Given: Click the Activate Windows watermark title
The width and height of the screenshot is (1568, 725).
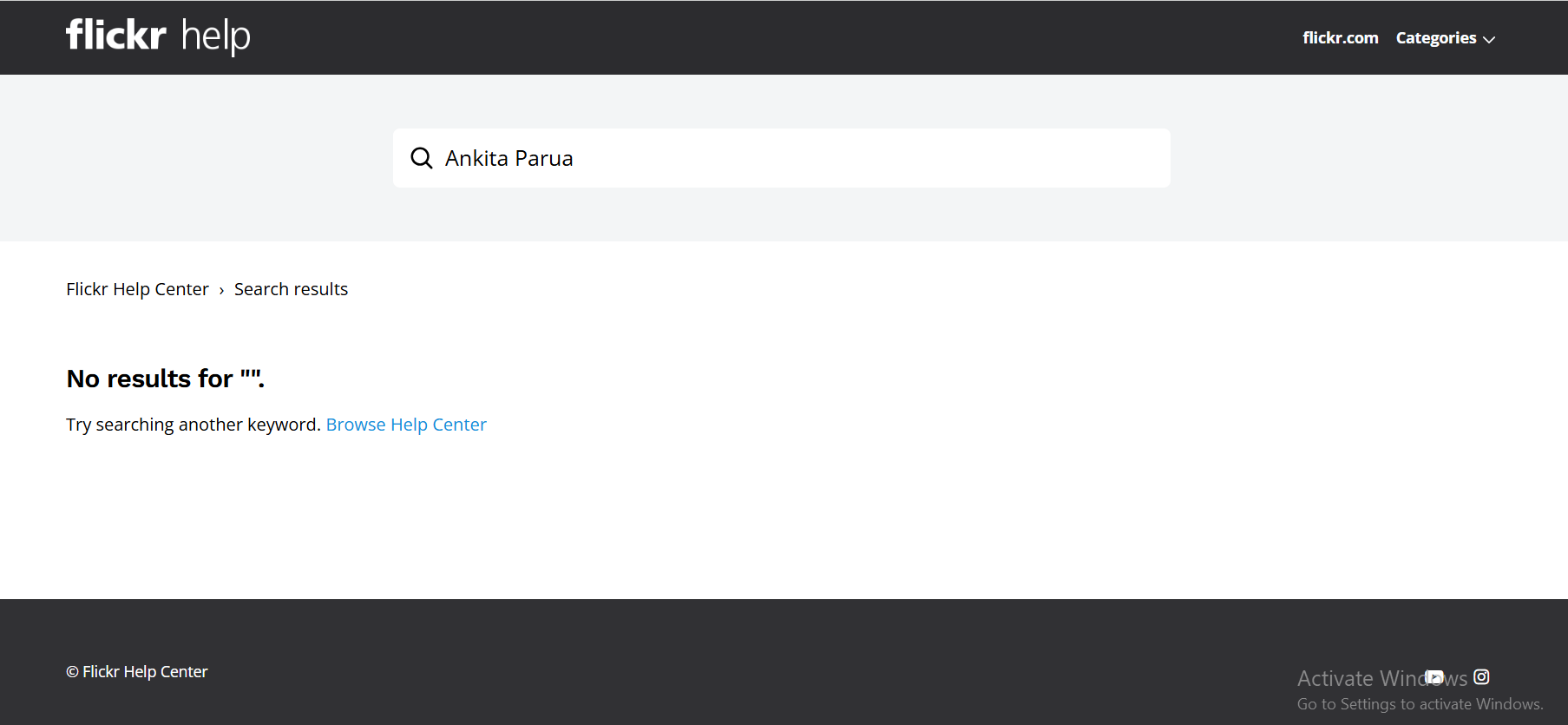Looking at the screenshot, I should (1358, 678).
